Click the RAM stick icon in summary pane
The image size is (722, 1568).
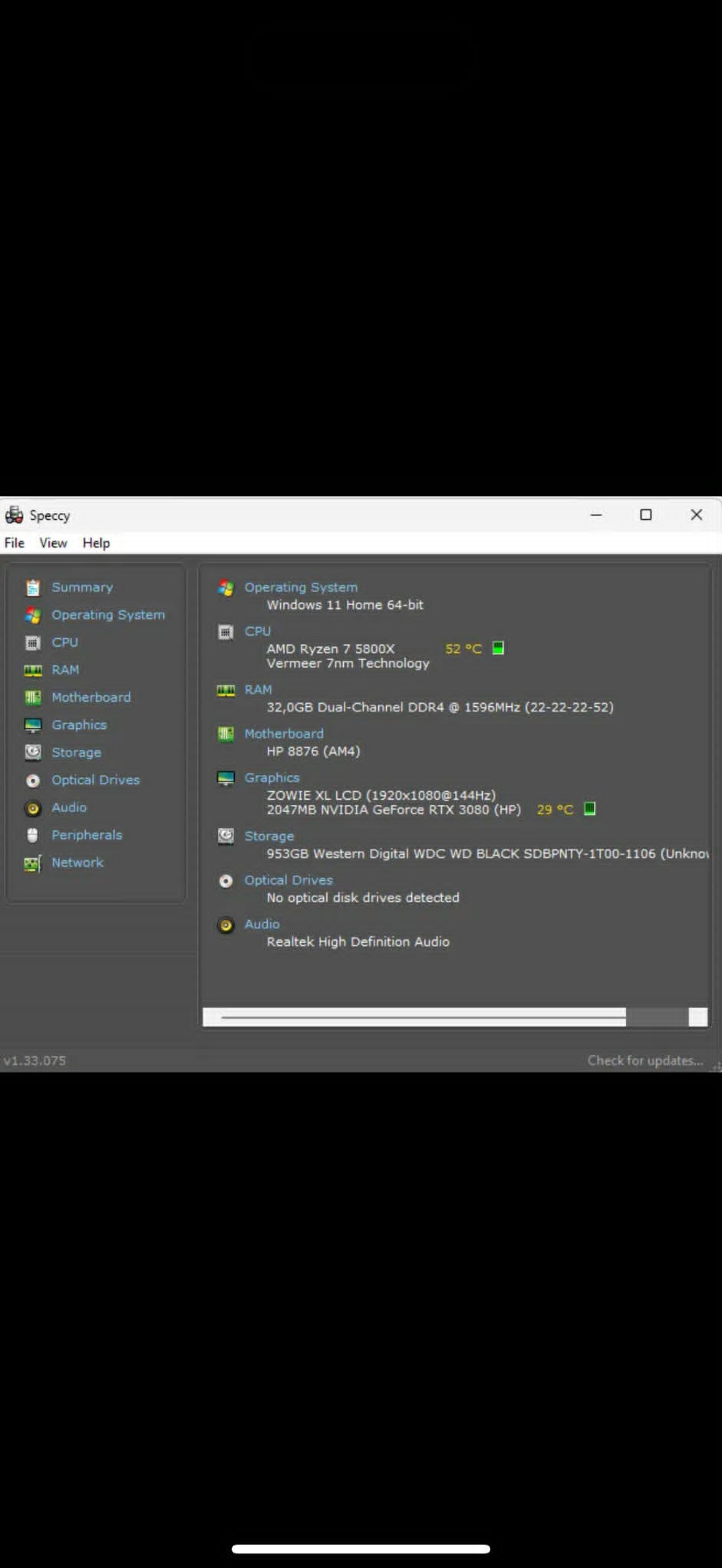[226, 690]
